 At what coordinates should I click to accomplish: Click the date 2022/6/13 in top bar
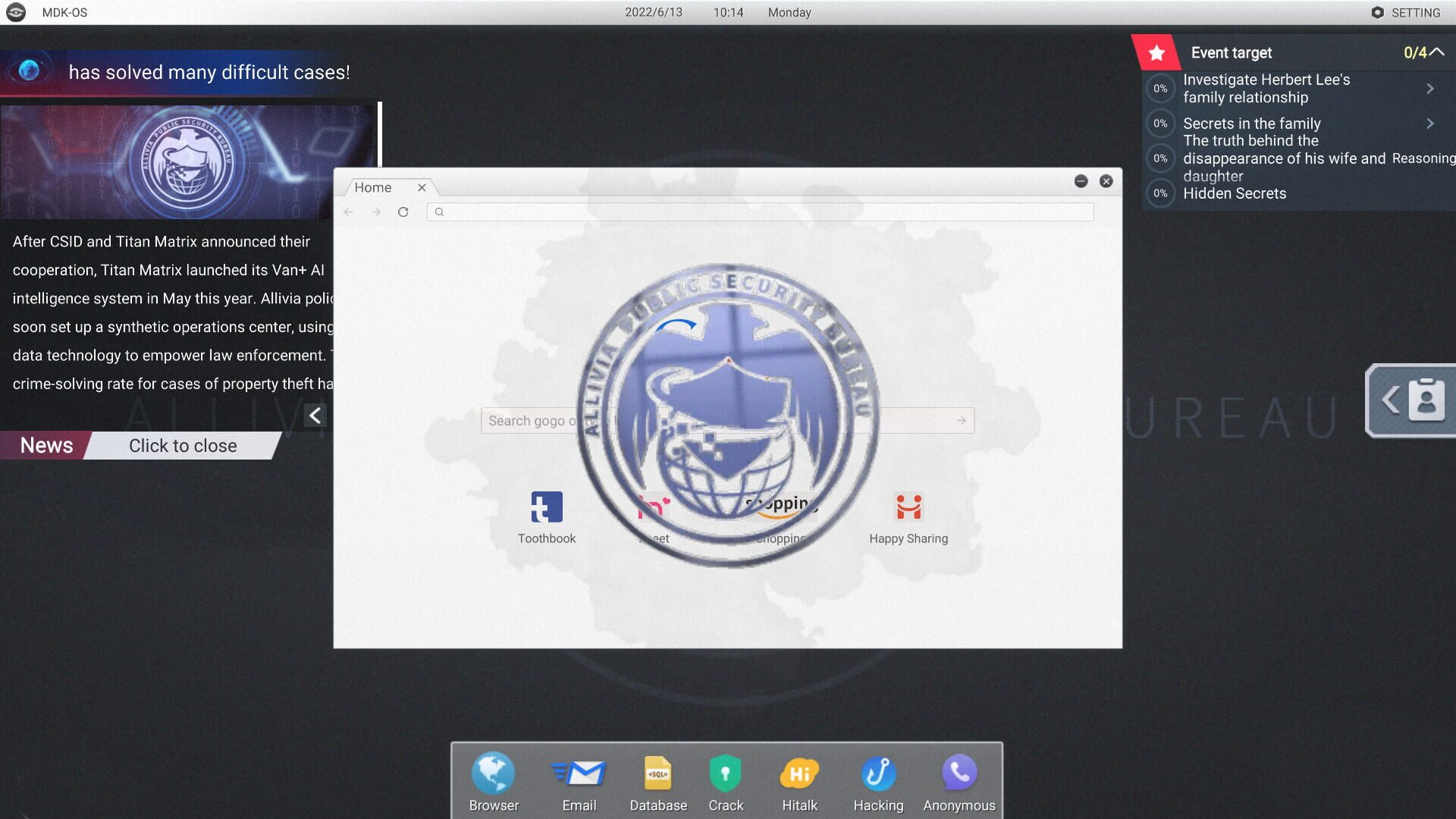point(653,12)
